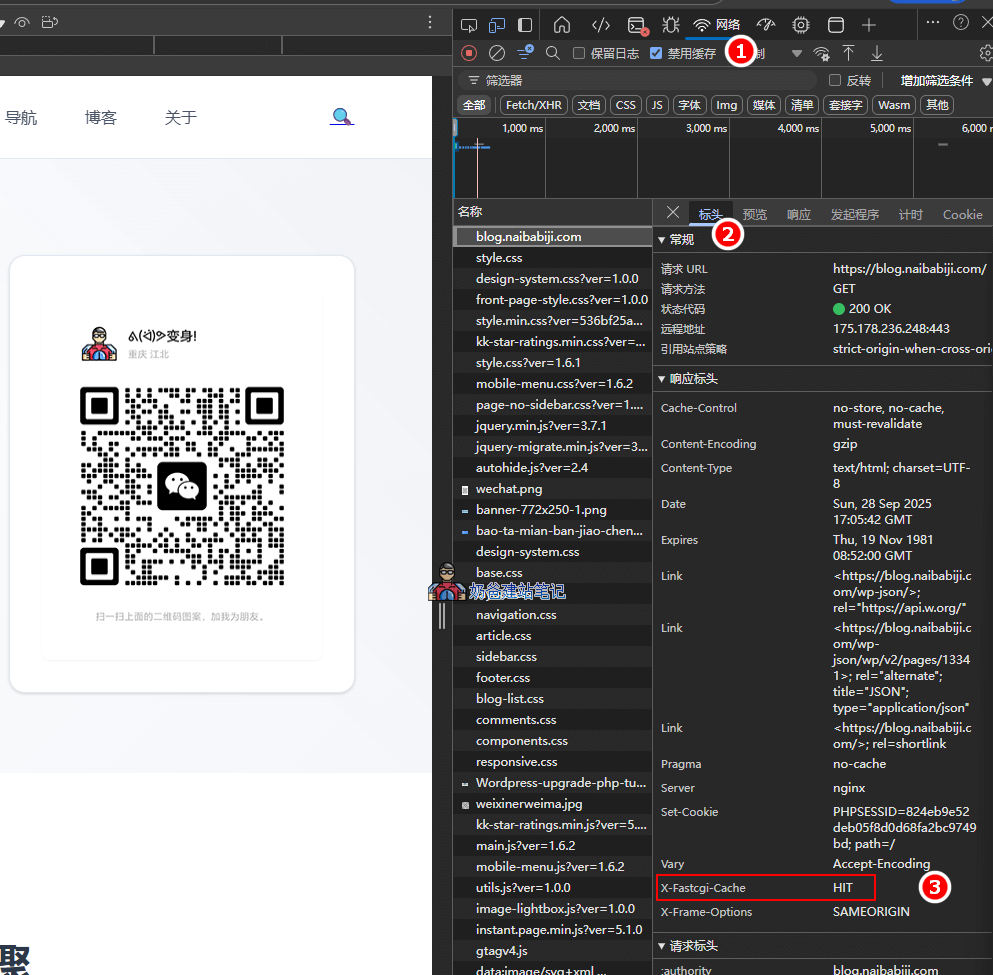The height and width of the screenshot is (975, 993).
Task: Open the Performance gauge panel
Action: (x=767, y=24)
